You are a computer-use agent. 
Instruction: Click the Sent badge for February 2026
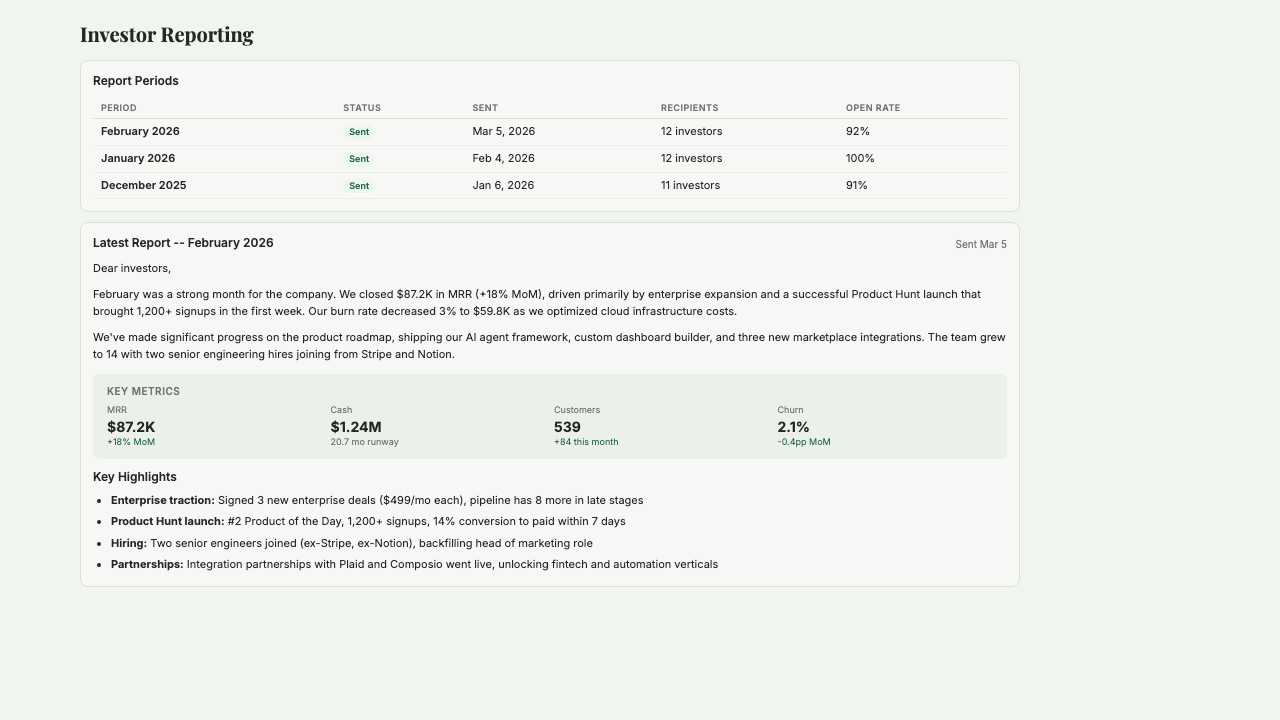click(x=359, y=131)
